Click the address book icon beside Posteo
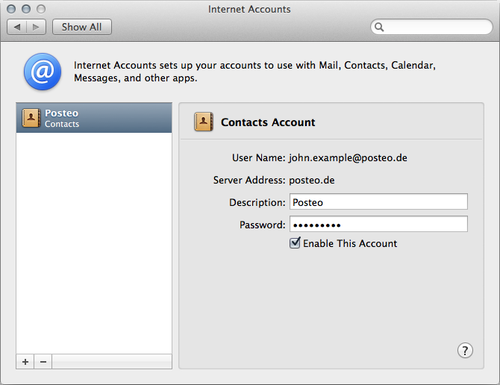The height and width of the screenshot is (385, 500). [31, 118]
